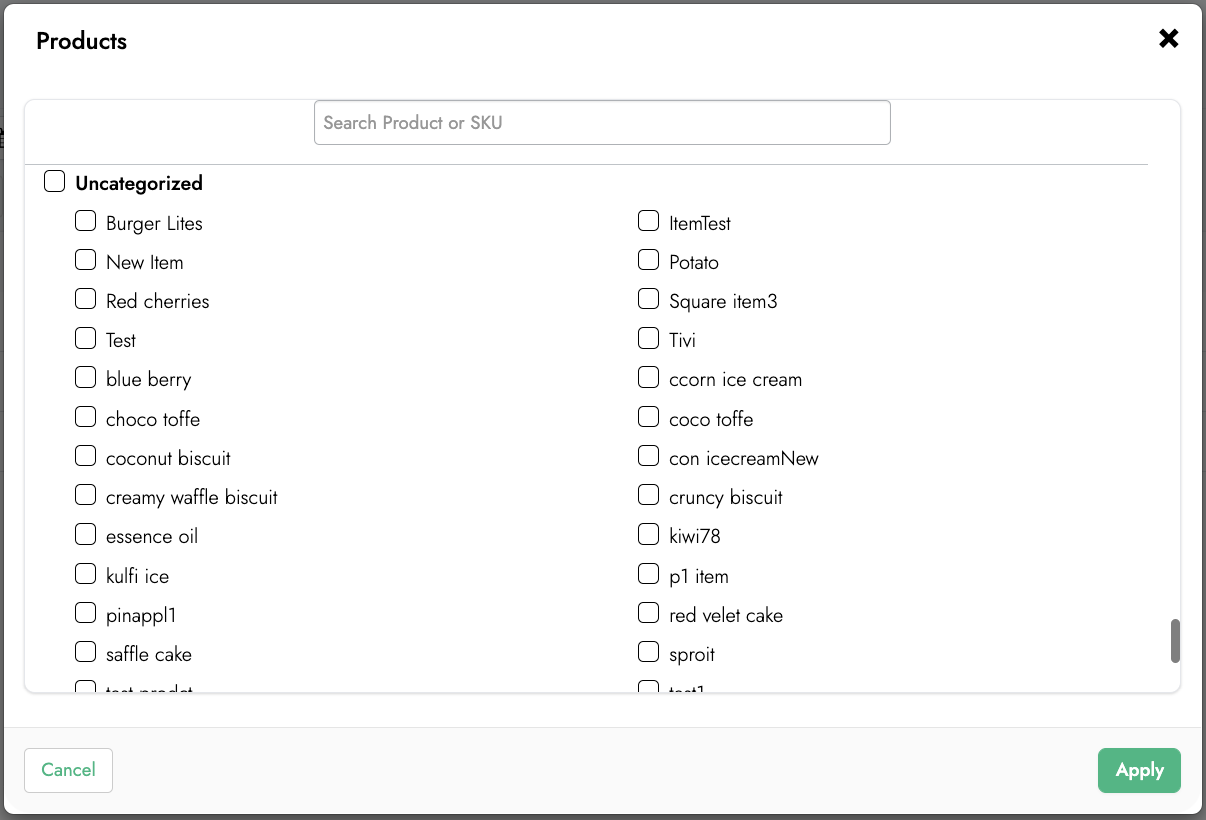
Task: Check the blue berry item
Action: [86, 378]
